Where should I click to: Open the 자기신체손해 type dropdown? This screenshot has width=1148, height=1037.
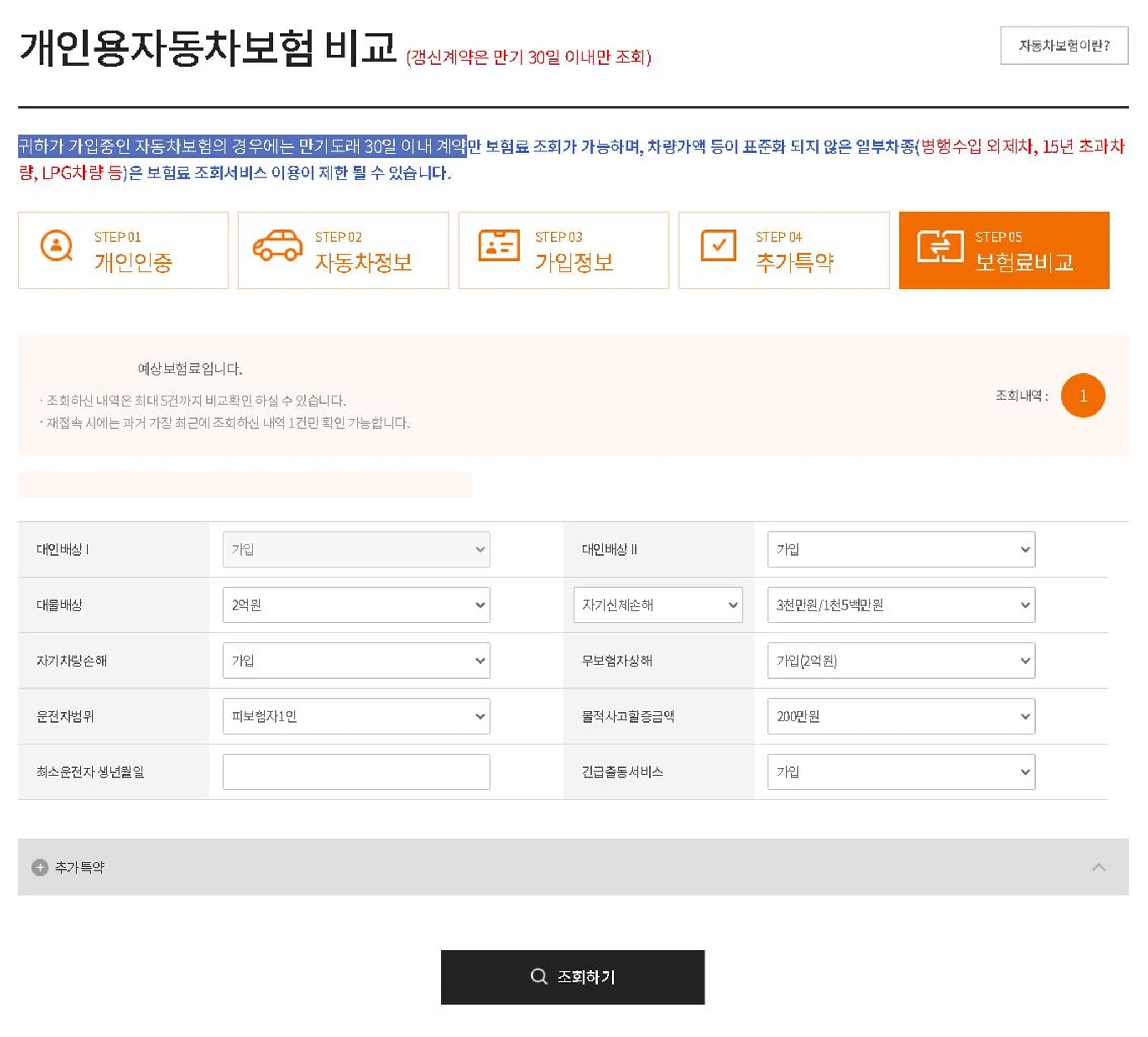coord(658,604)
